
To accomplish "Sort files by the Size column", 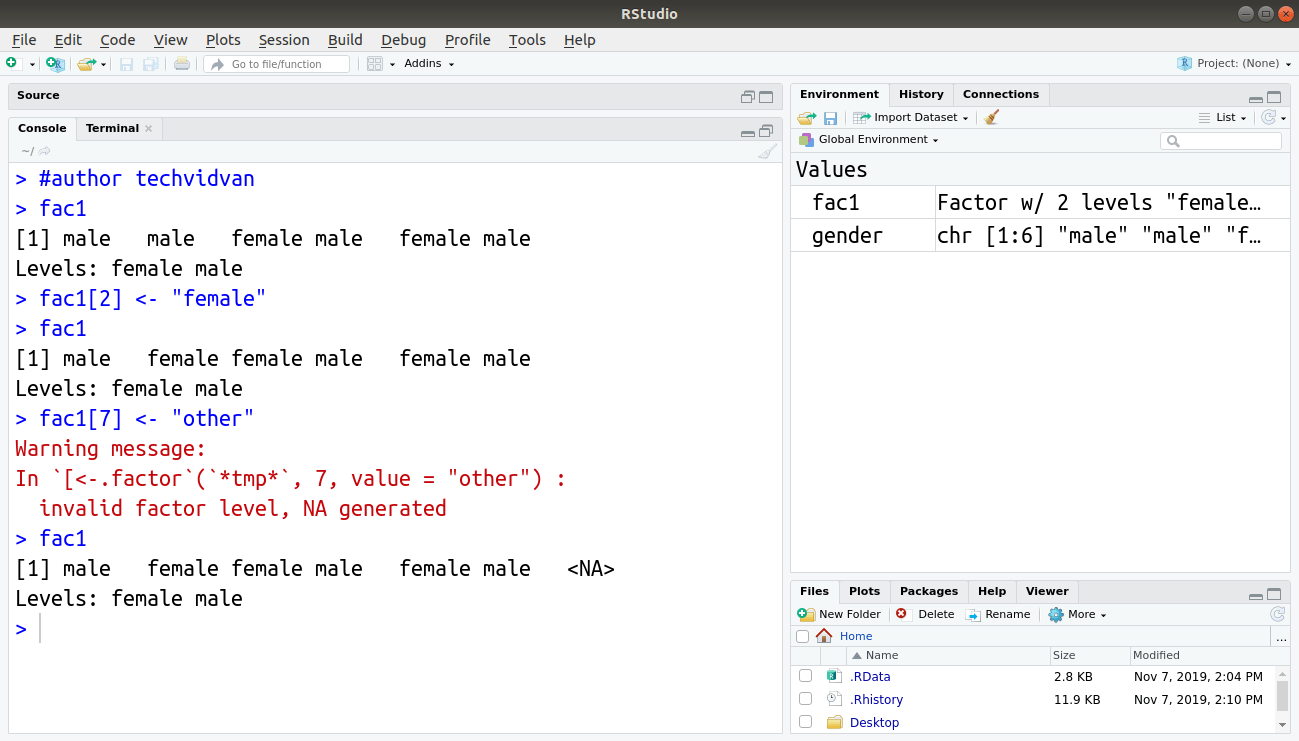I will 1089,655.
